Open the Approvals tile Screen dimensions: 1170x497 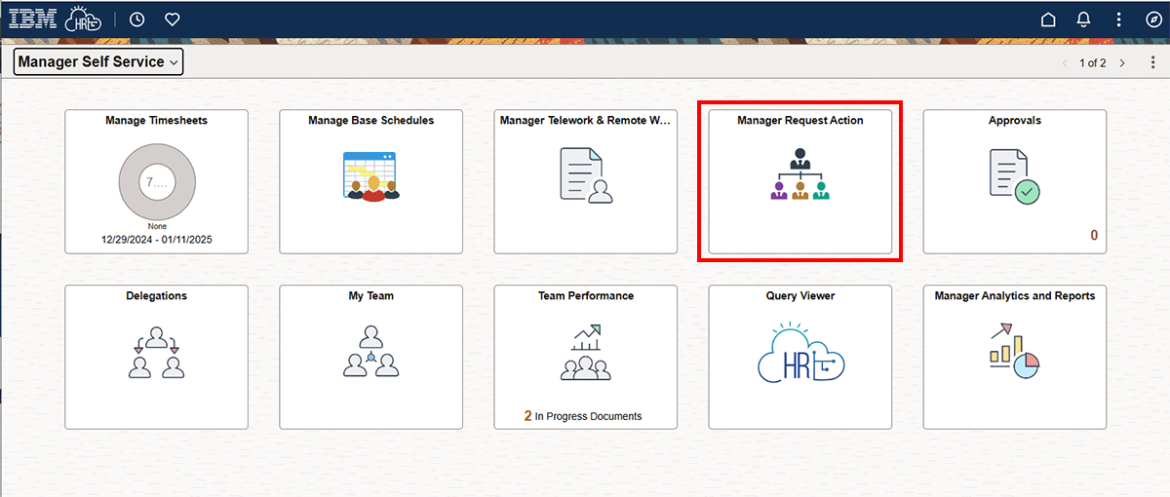(x=1014, y=182)
